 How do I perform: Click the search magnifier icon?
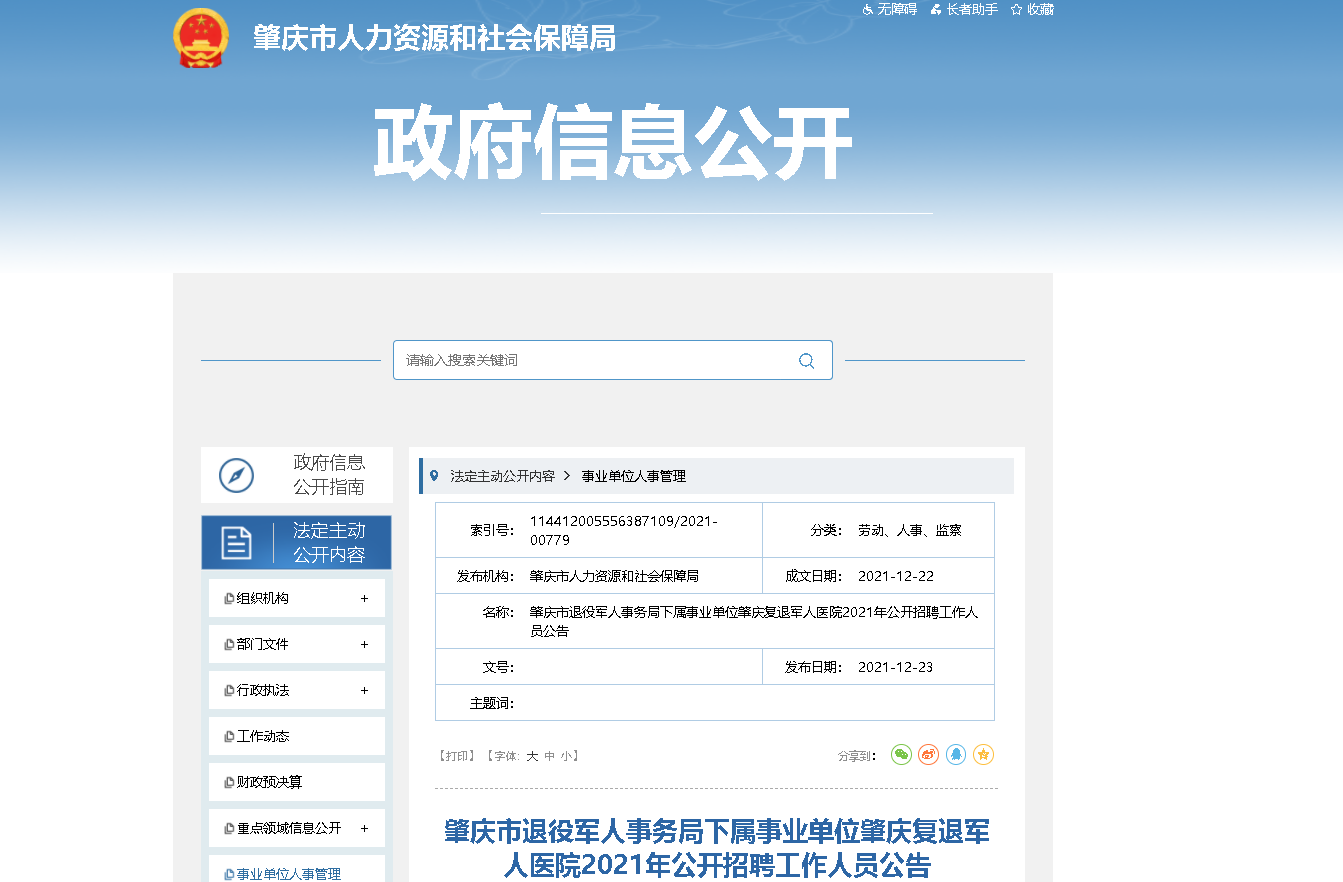(806, 361)
